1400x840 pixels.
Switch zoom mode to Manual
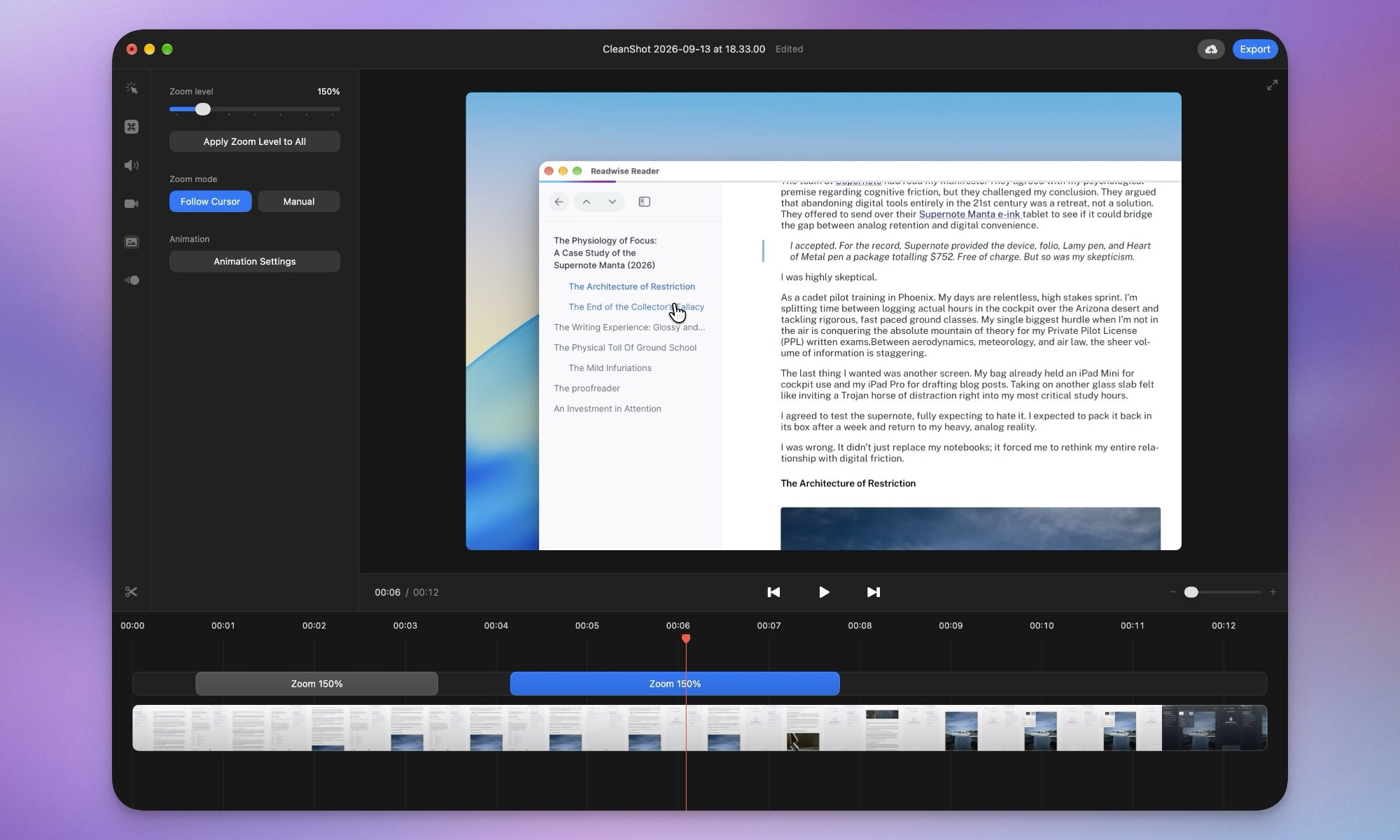tap(299, 202)
